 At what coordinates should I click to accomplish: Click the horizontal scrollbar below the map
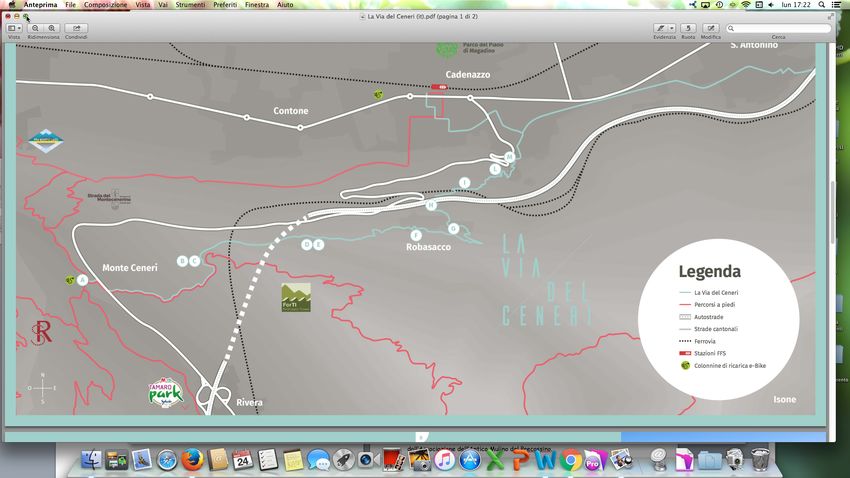(420, 437)
